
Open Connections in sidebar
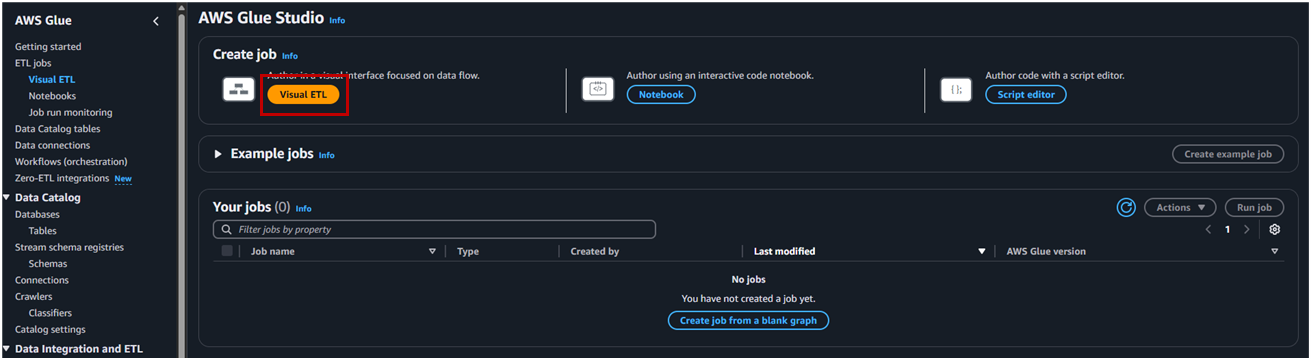[42, 280]
